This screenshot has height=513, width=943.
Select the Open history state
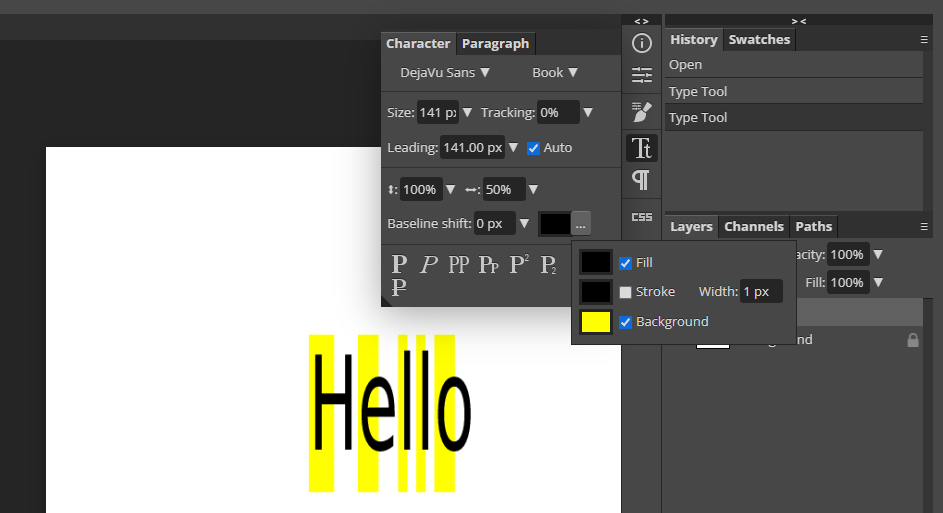[x=794, y=64]
